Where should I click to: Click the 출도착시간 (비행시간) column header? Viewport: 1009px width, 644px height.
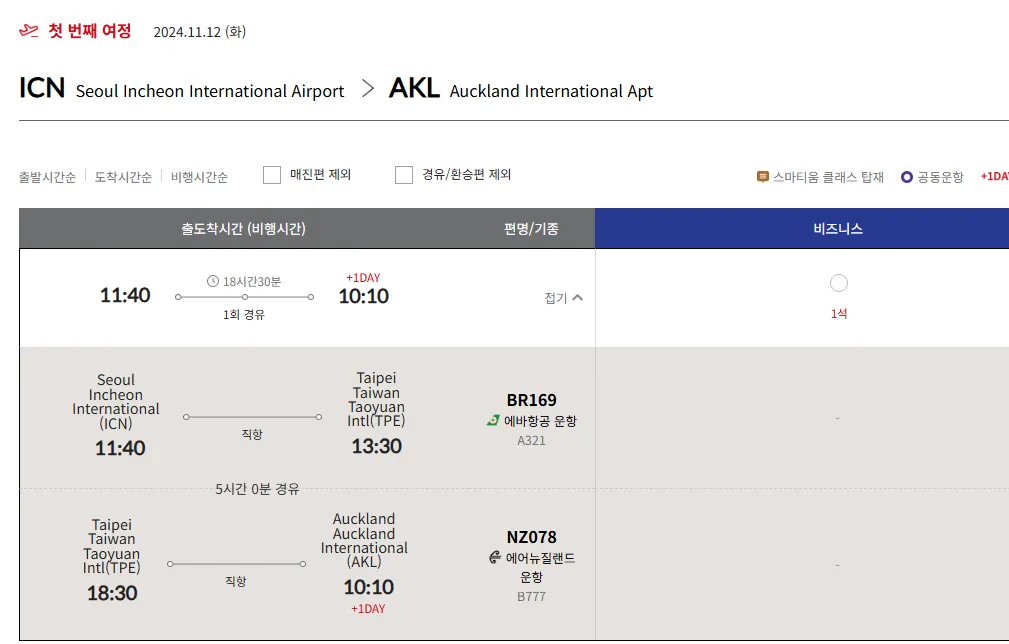[243, 229]
